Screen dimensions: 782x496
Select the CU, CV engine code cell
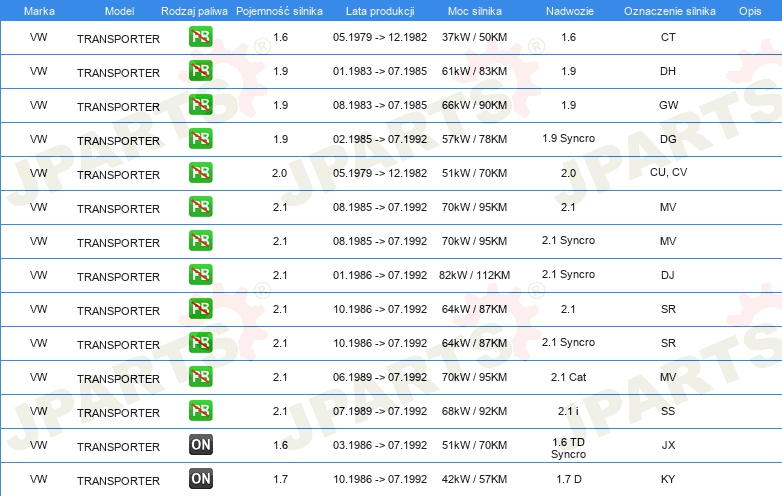pyautogui.click(x=668, y=172)
